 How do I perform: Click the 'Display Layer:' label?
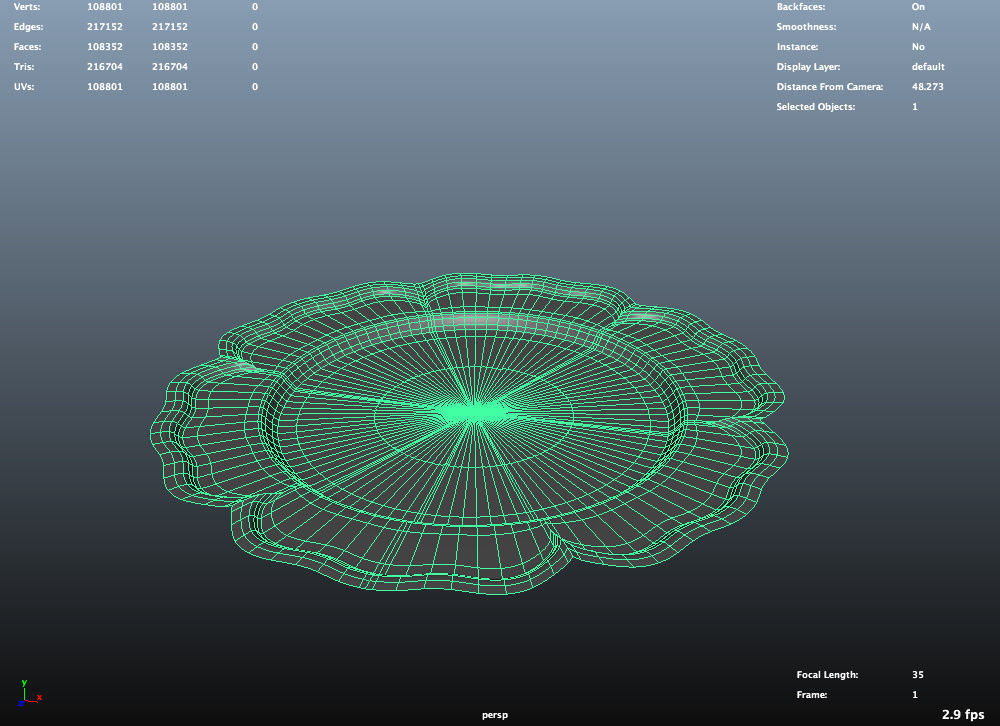point(808,66)
